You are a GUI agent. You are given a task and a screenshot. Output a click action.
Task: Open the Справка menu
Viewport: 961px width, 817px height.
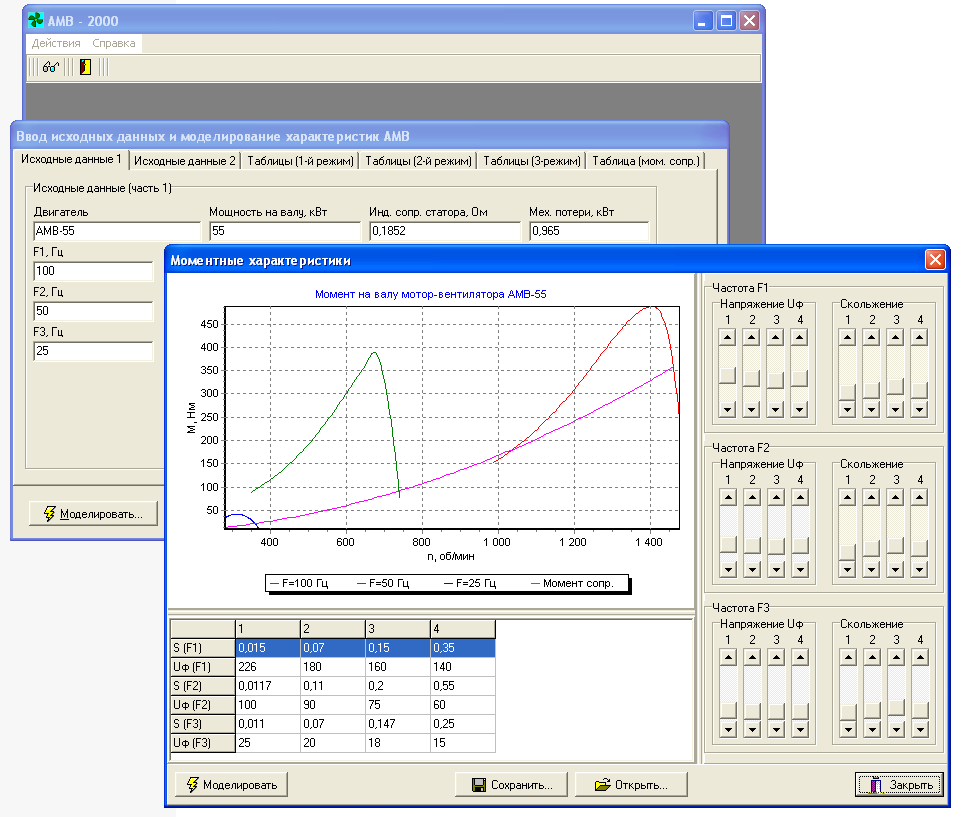[114, 43]
